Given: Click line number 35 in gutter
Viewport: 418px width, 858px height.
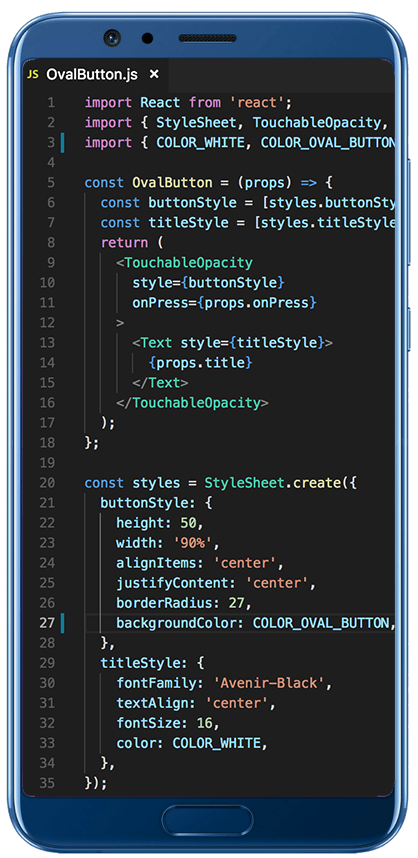Looking at the screenshot, I should 48,783.
